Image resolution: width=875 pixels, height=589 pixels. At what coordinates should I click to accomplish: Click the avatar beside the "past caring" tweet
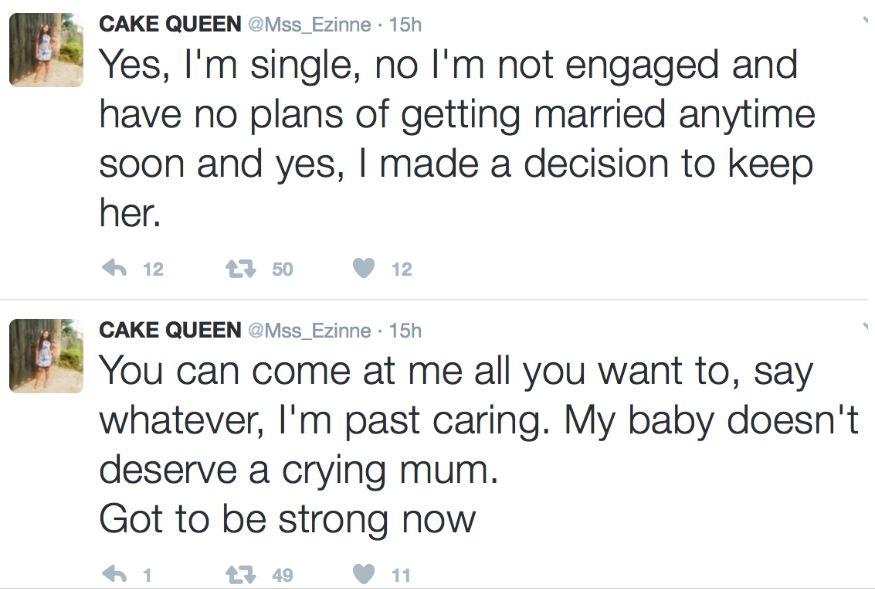[x=46, y=355]
